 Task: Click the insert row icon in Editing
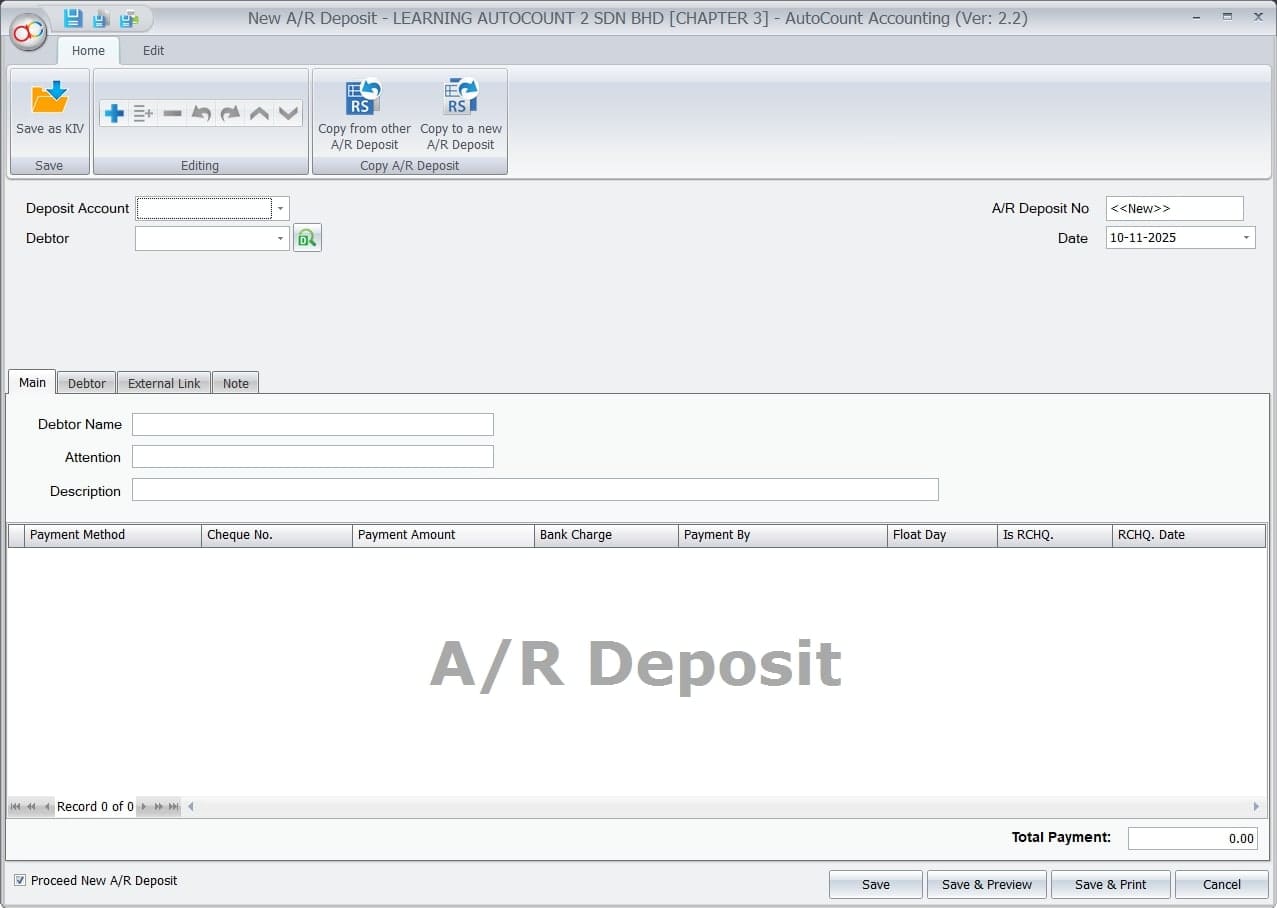pyautogui.click(x=143, y=114)
